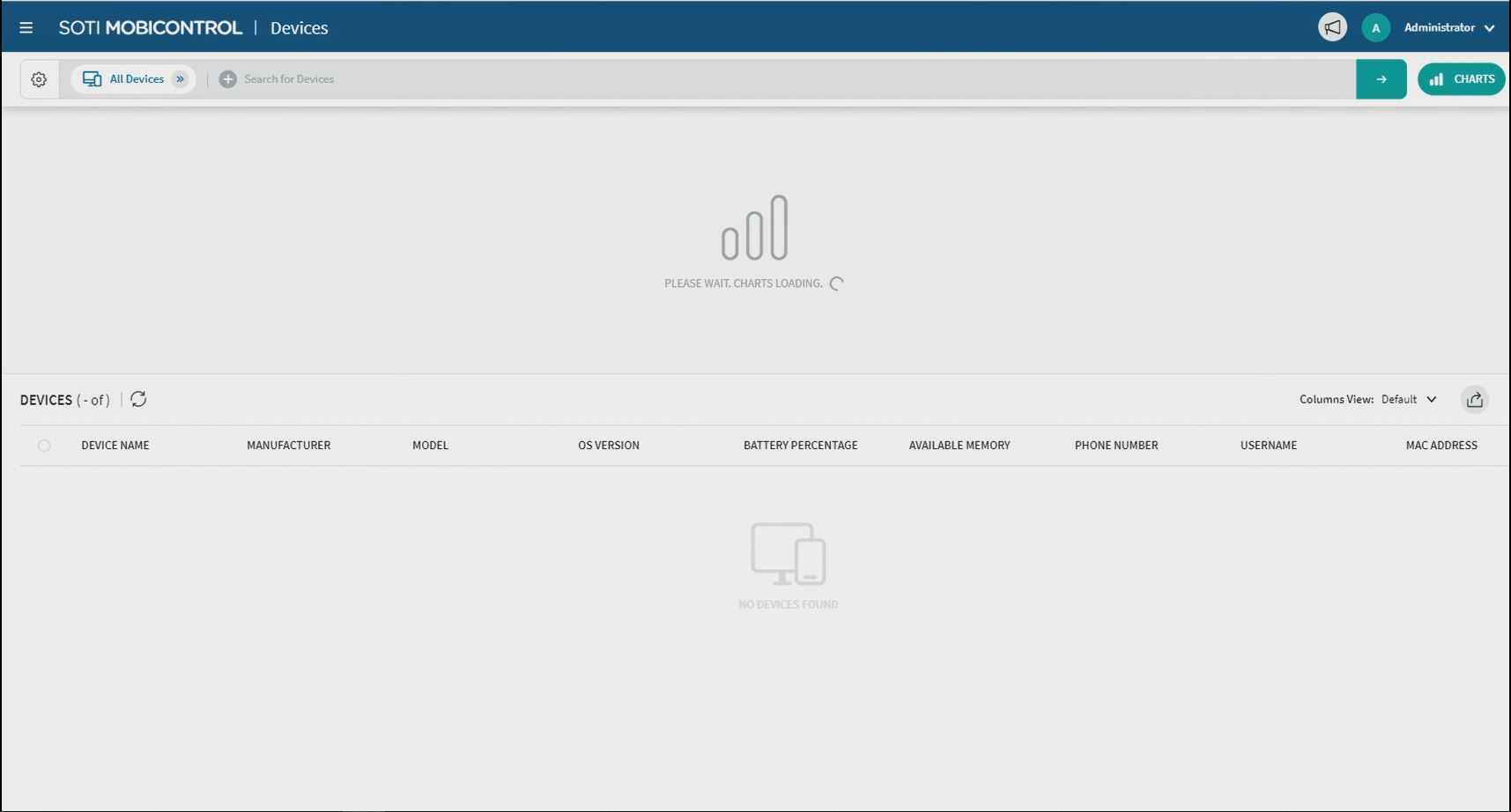The height and width of the screenshot is (812, 1511).
Task: Sort by the Battery Percentage column header
Action: point(800,446)
